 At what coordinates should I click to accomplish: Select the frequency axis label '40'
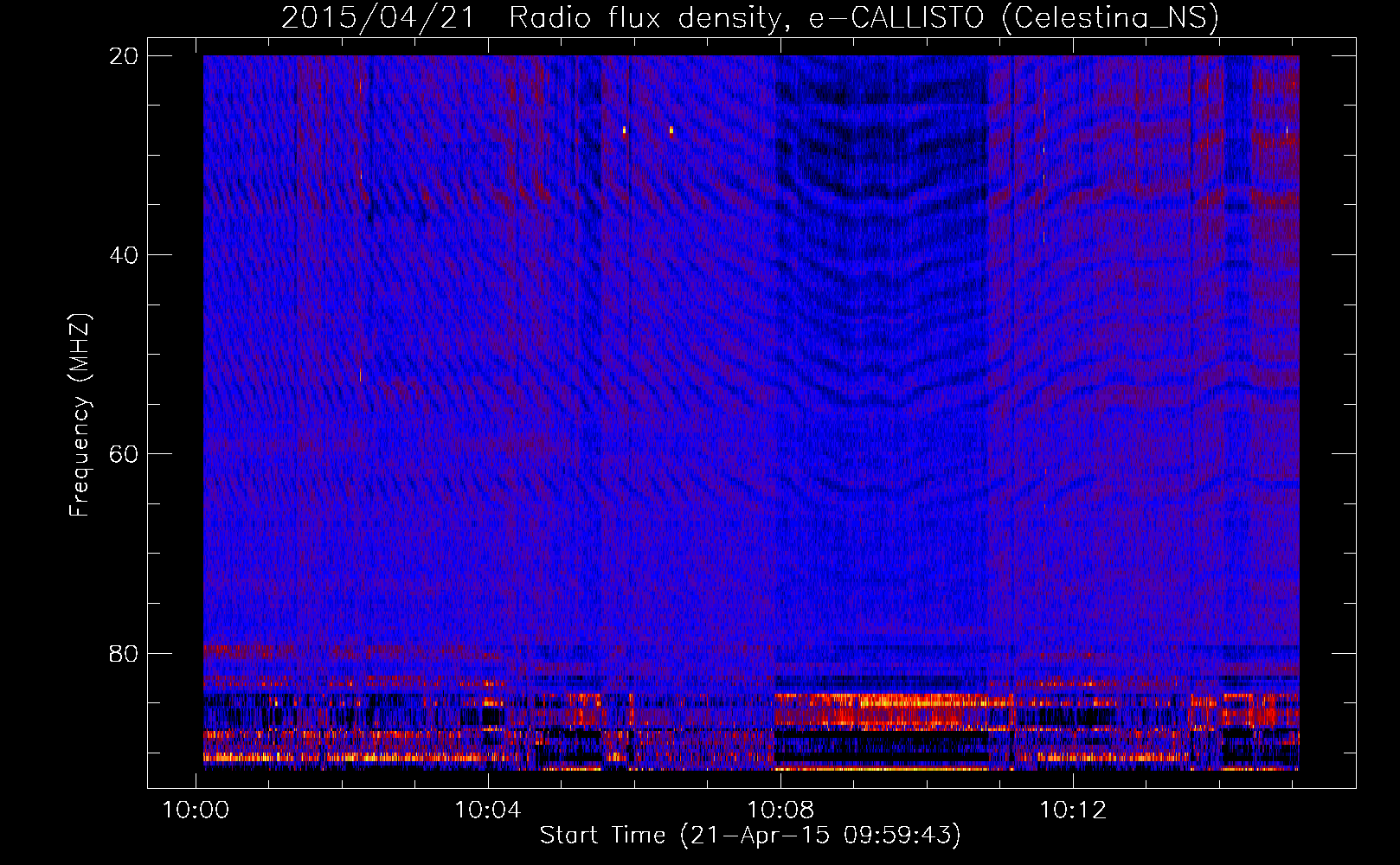coord(124,255)
